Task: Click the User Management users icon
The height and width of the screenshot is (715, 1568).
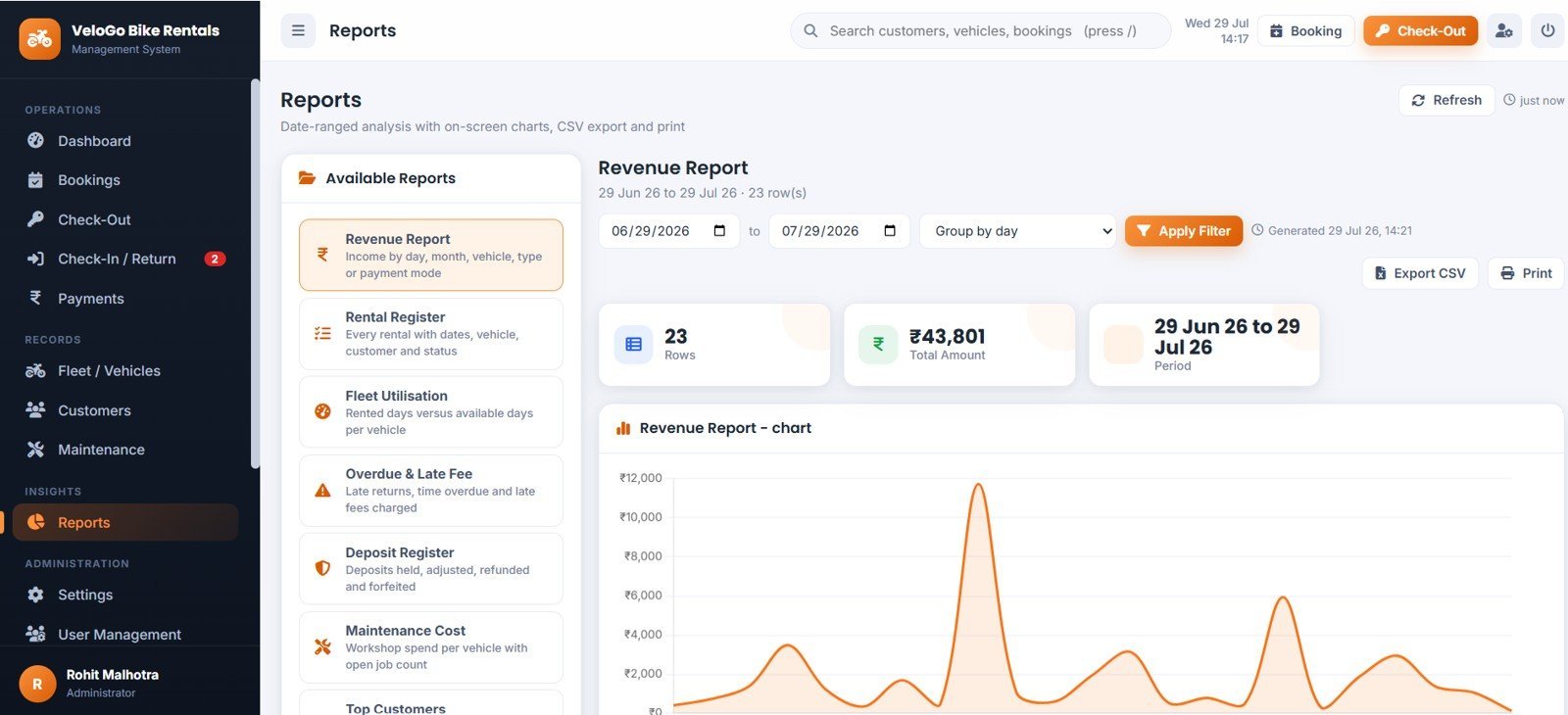Action: 35,634
